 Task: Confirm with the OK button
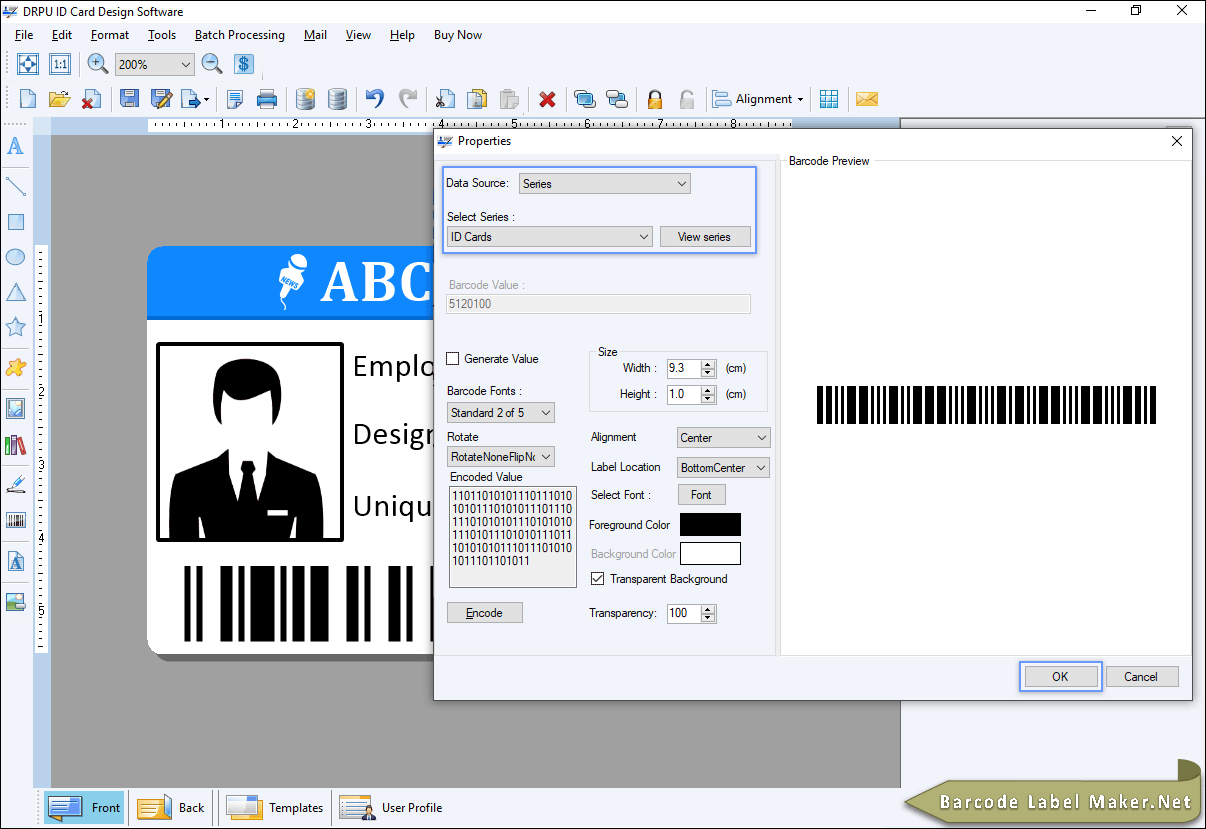[x=1060, y=677]
